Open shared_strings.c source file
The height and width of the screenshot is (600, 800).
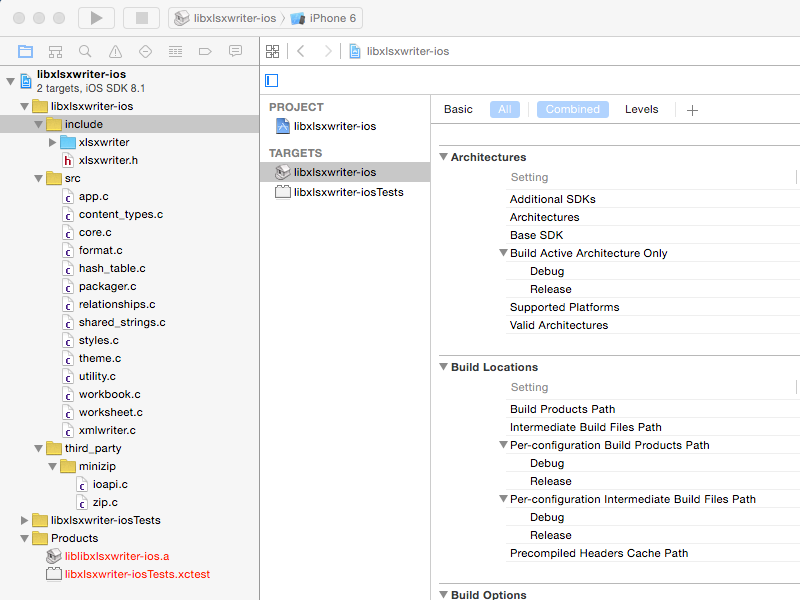click(x=122, y=322)
